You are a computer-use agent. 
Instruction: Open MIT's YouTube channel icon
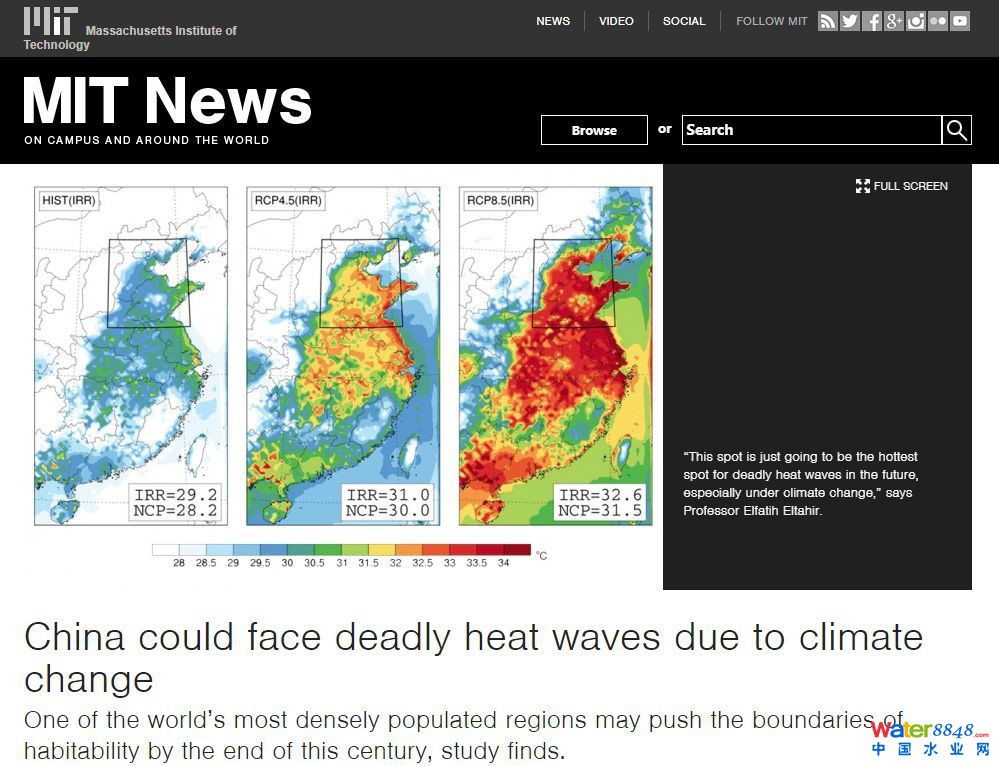point(960,21)
